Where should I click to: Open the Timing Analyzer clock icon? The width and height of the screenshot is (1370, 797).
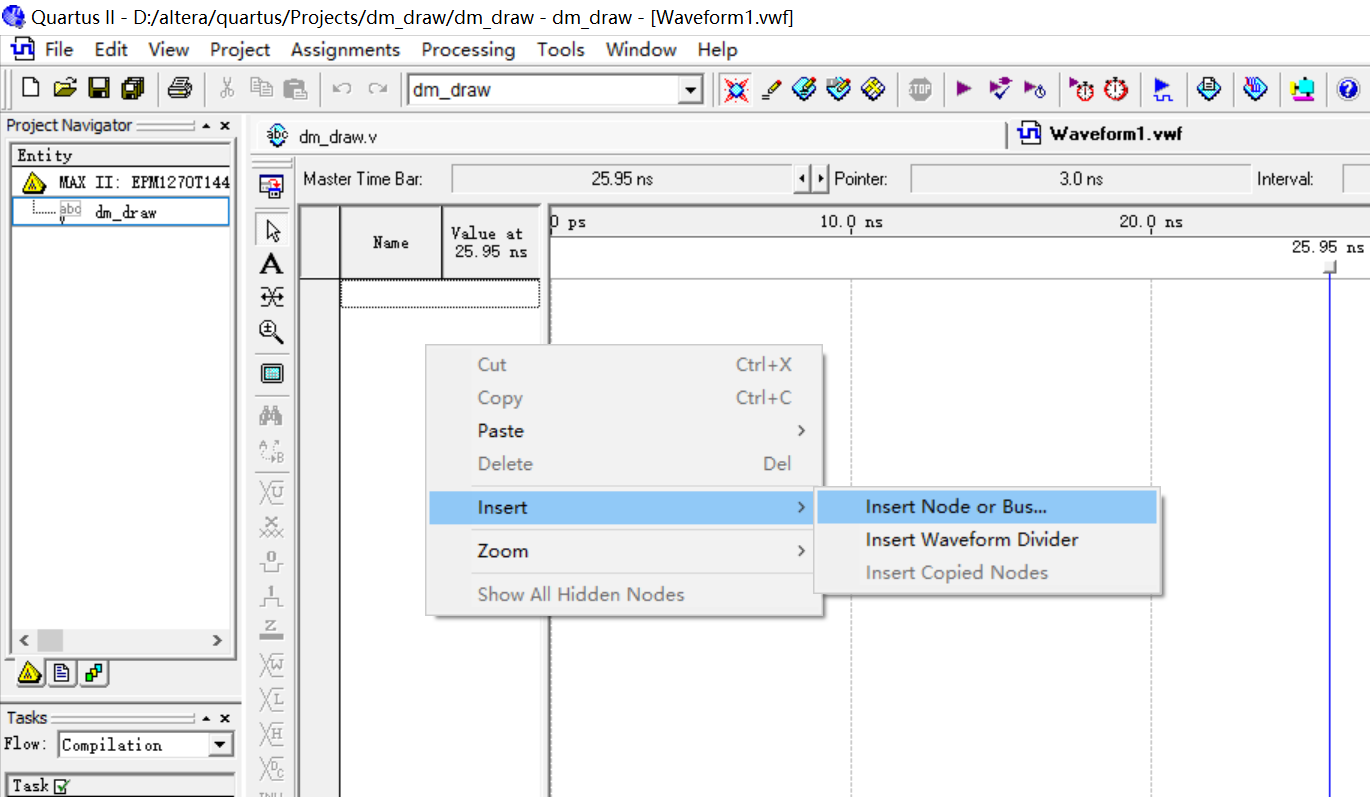click(x=1116, y=89)
